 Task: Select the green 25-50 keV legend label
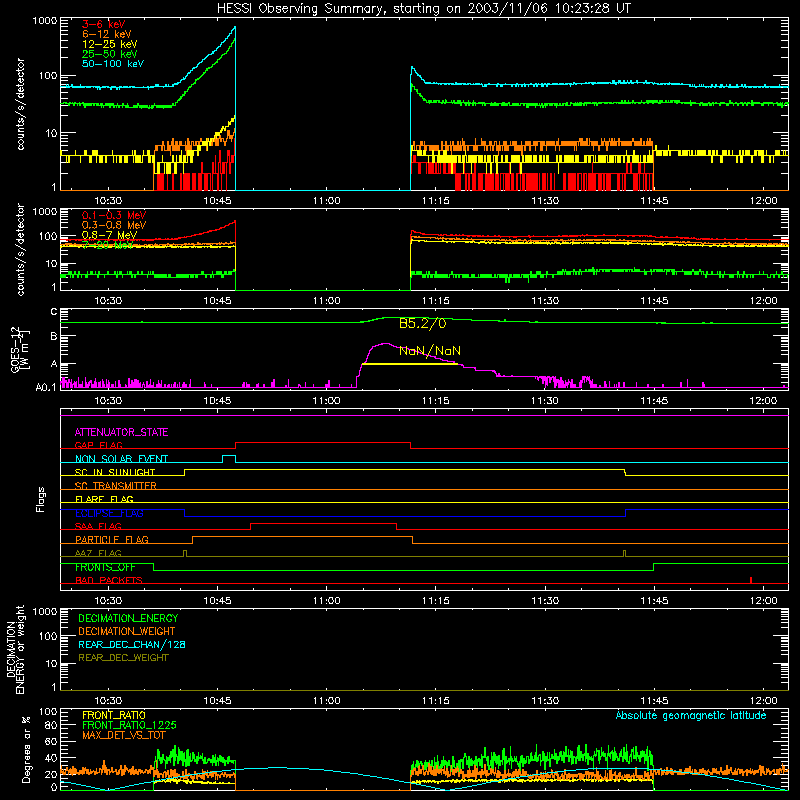tap(109, 54)
